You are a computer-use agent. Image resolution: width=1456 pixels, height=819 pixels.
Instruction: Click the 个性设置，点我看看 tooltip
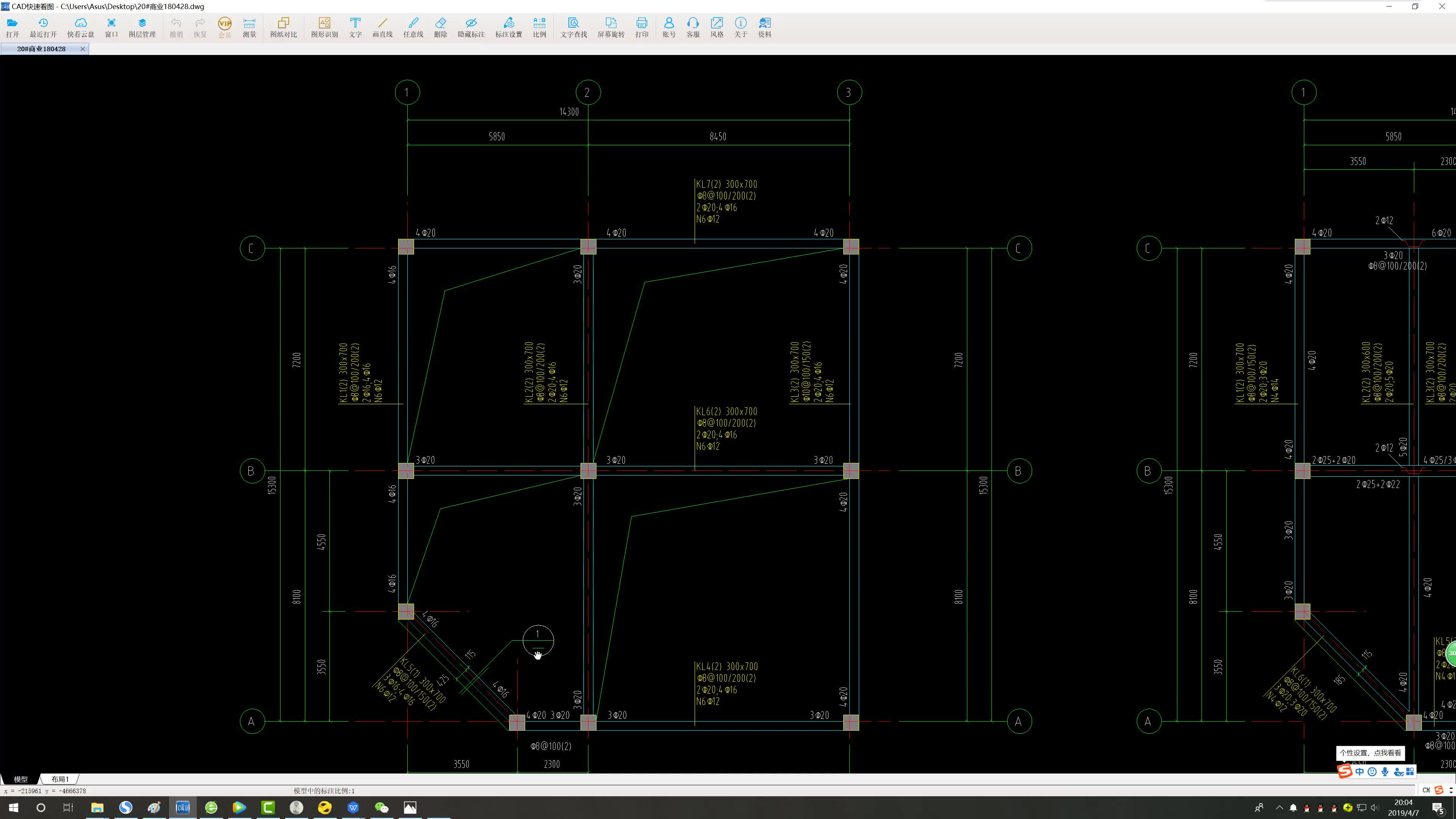[1370, 752]
